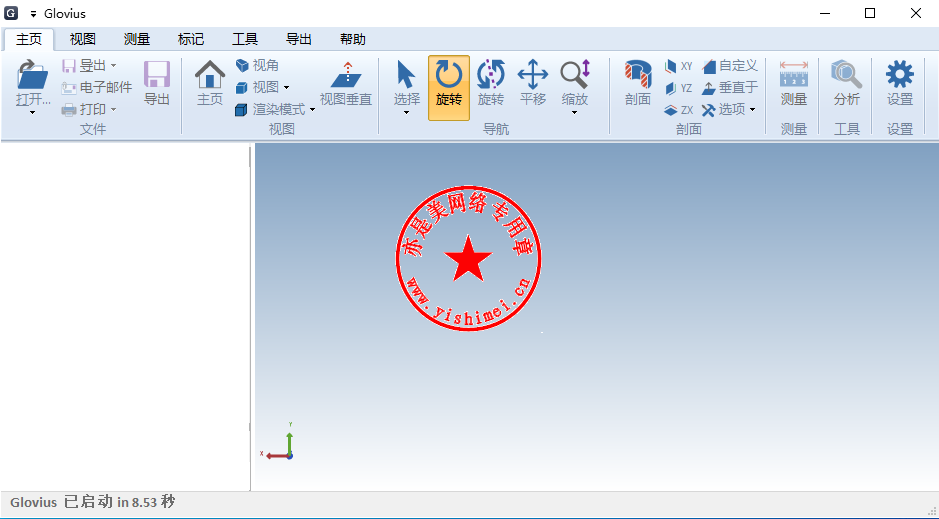
Task: Switch to the 主页 ribbon tab
Action: 29,40
